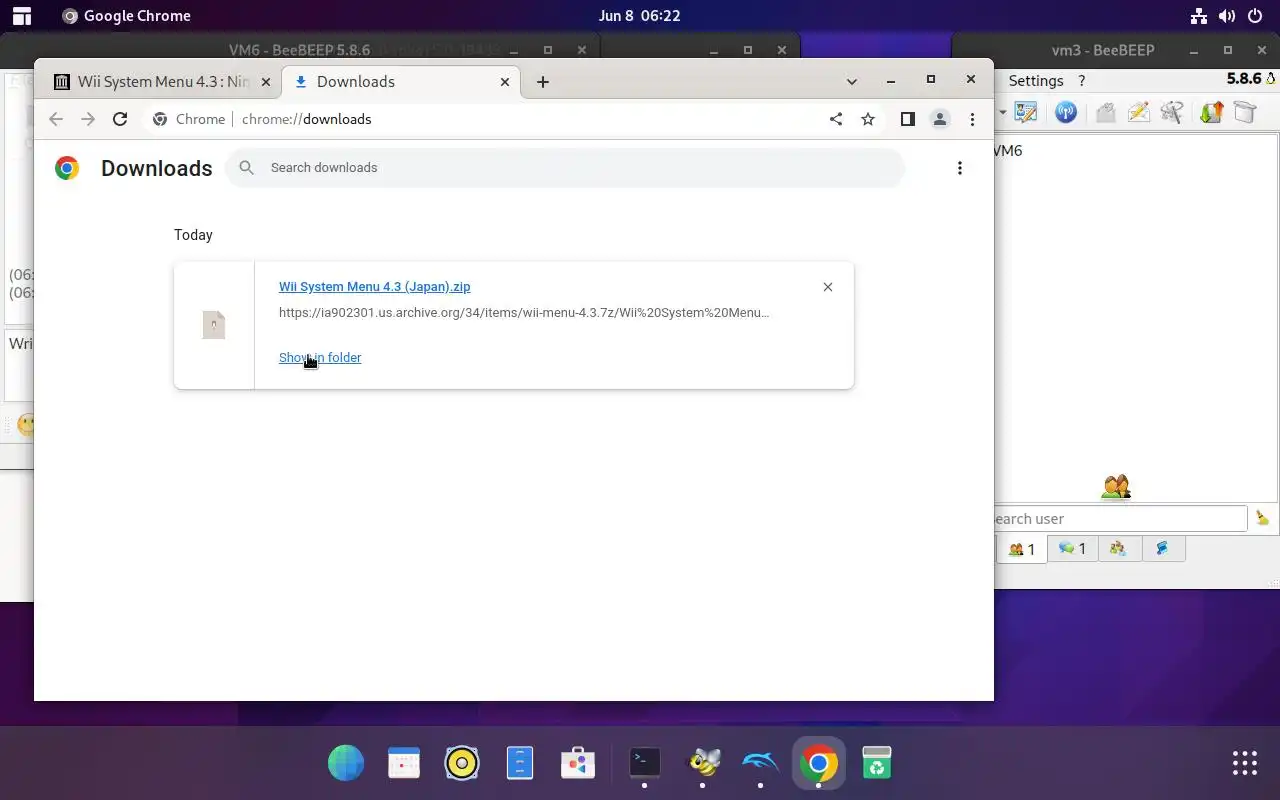Viewport: 1280px width, 800px height.
Task: Open system network status icon in top bar
Action: coord(1199,16)
